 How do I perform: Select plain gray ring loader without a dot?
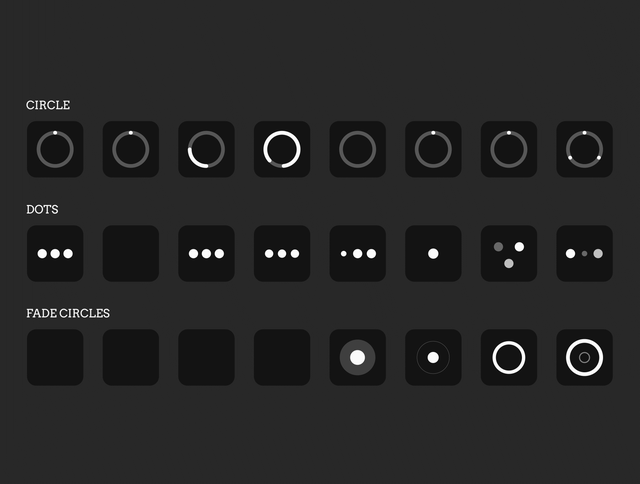[358, 149]
